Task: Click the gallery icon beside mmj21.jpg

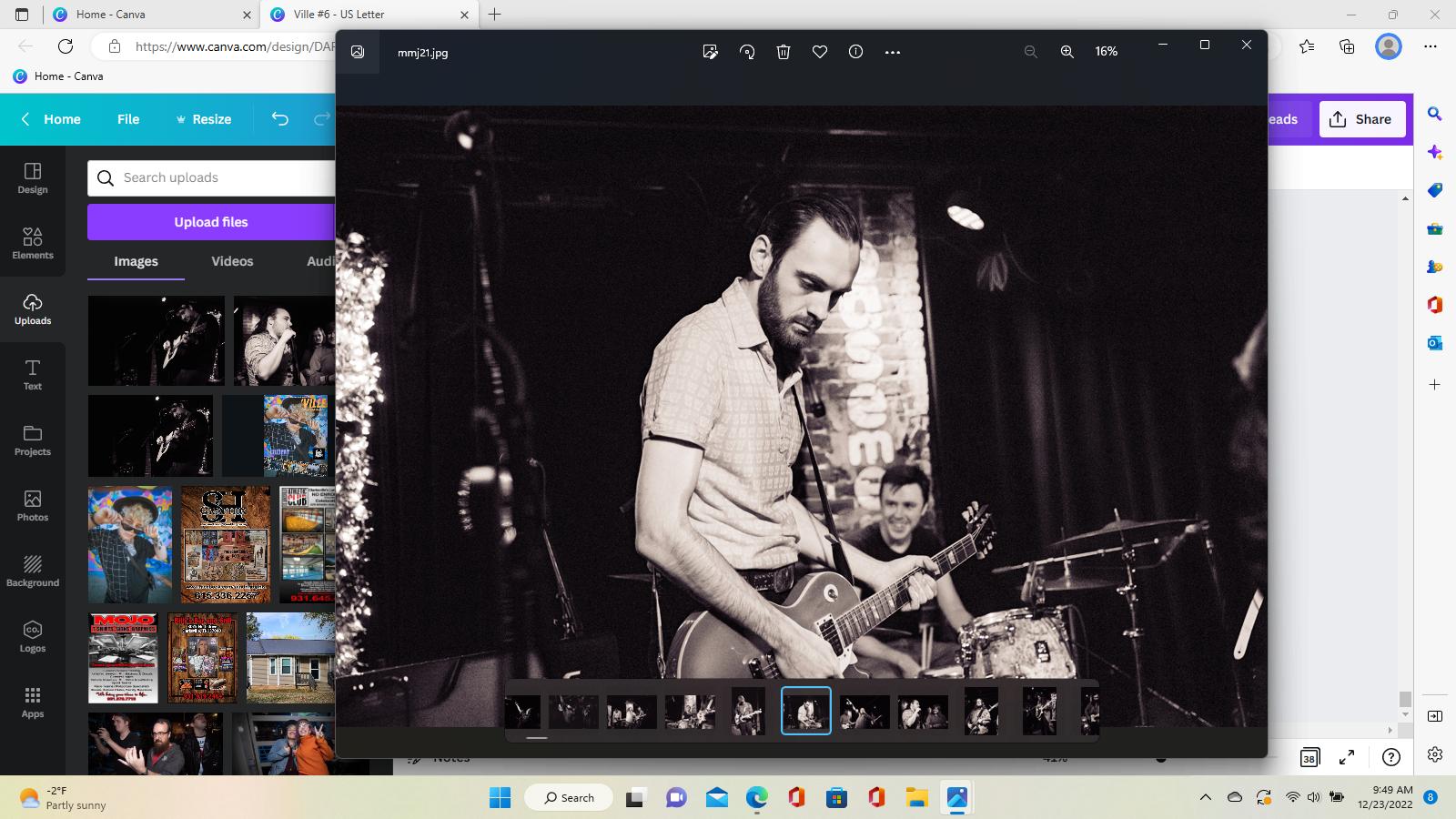Action: [358, 52]
